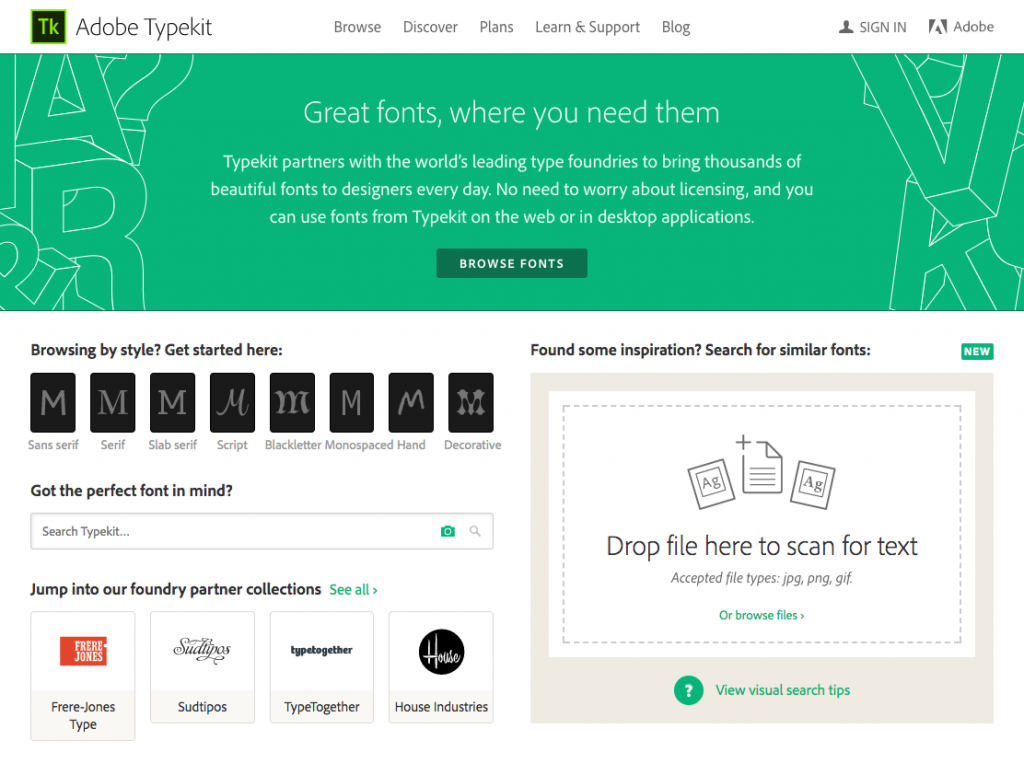Viewport: 1024px width, 775px height.
Task: Select the Serif style icon
Action: tap(112, 401)
